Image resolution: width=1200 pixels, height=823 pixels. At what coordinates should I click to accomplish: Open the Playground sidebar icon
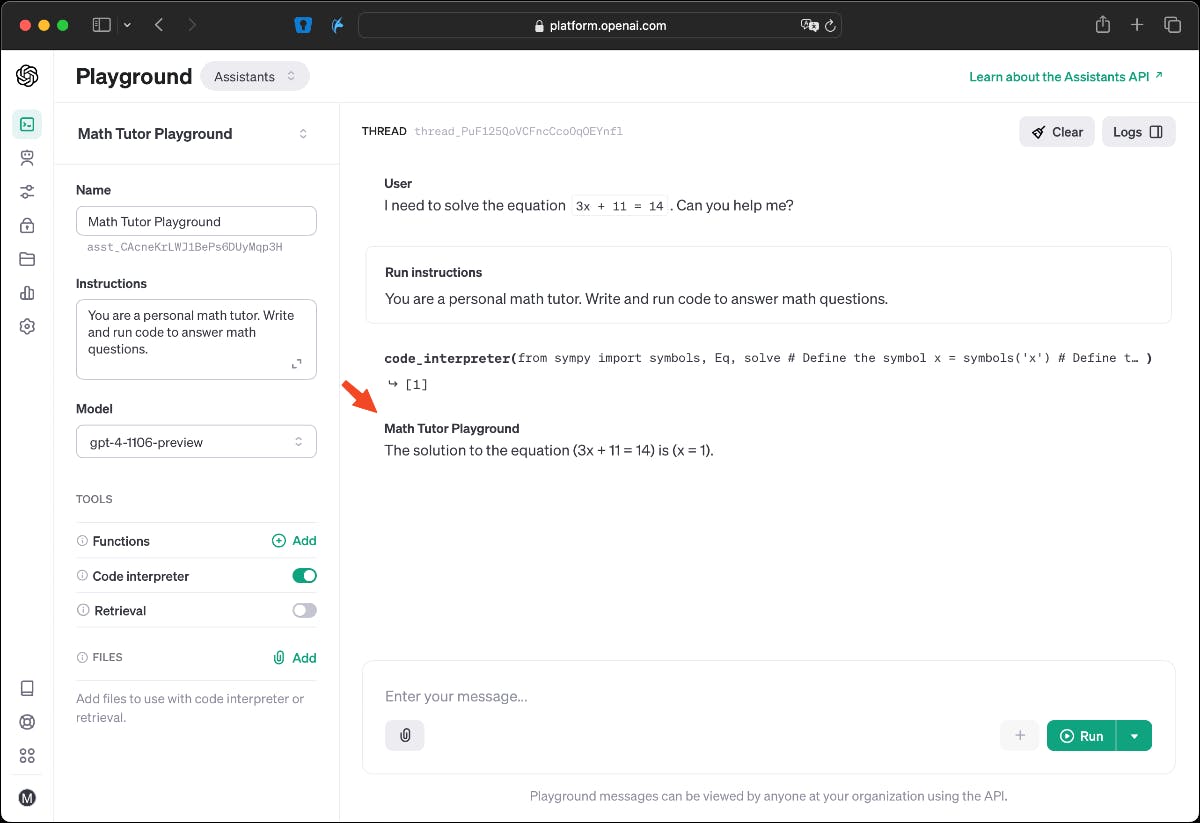[x=27, y=124]
